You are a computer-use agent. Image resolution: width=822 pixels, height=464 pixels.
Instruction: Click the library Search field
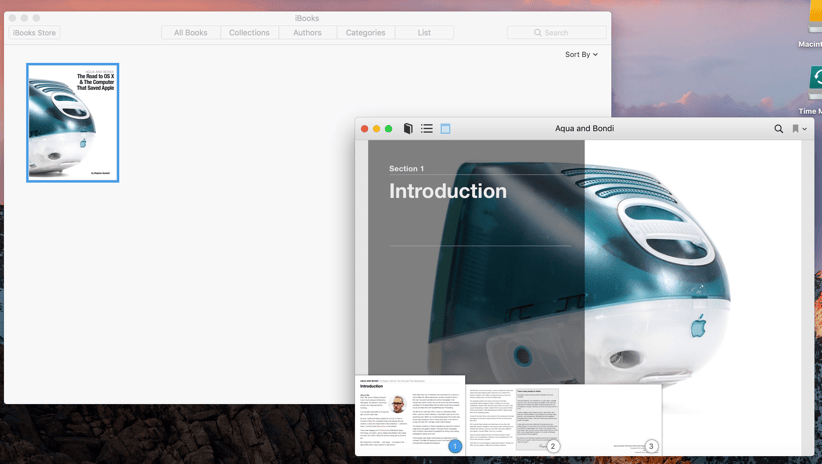click(x=557, y=33)
